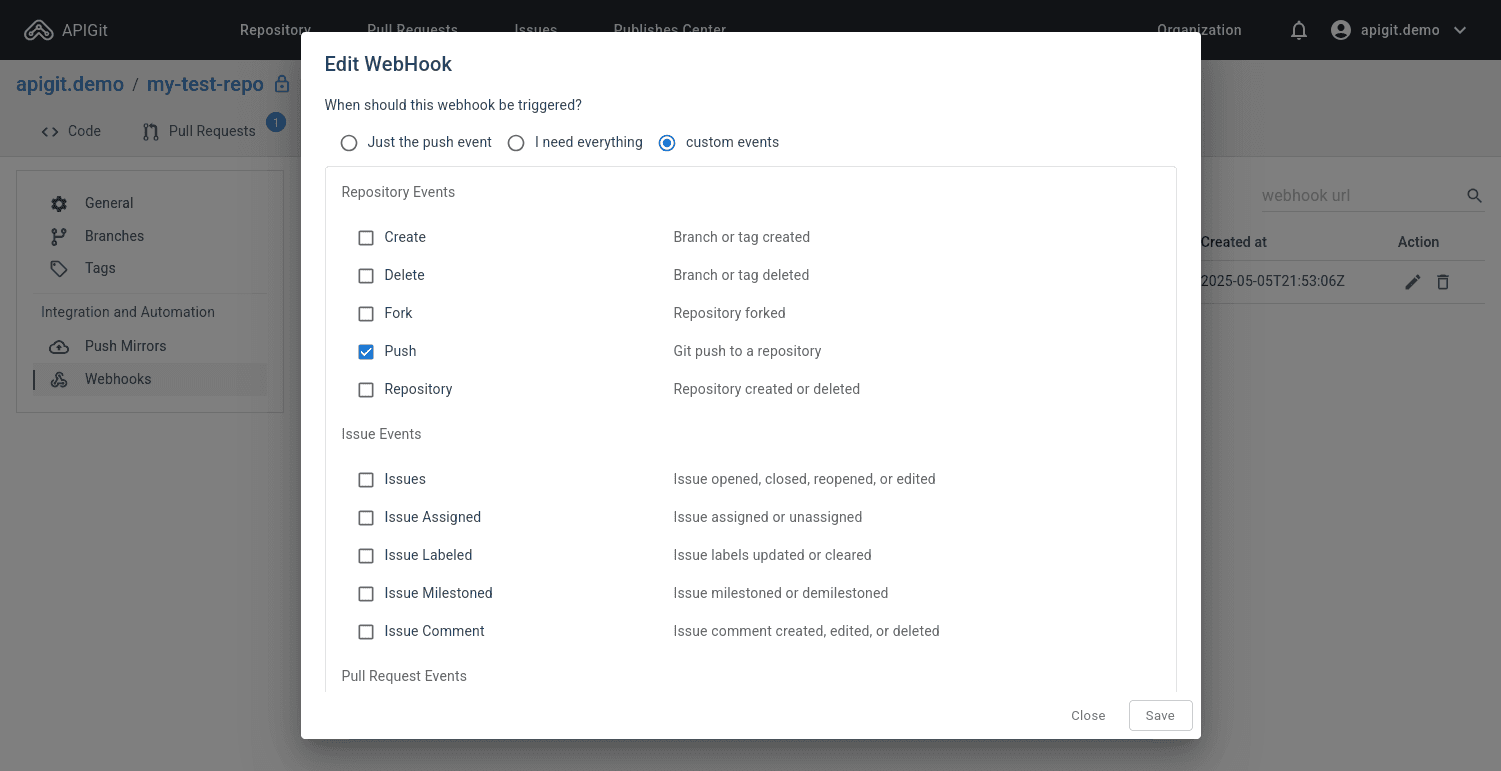This screenshot has width=1501, height=771.
Task: Click the Integration and Automation heading
Action: 128,312
